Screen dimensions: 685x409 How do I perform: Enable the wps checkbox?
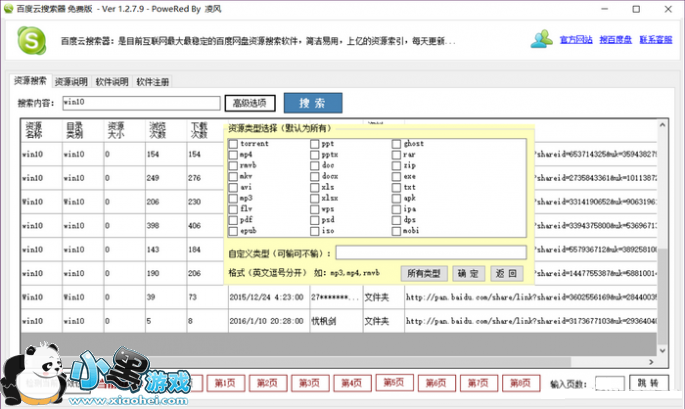[x=315, y=209]
